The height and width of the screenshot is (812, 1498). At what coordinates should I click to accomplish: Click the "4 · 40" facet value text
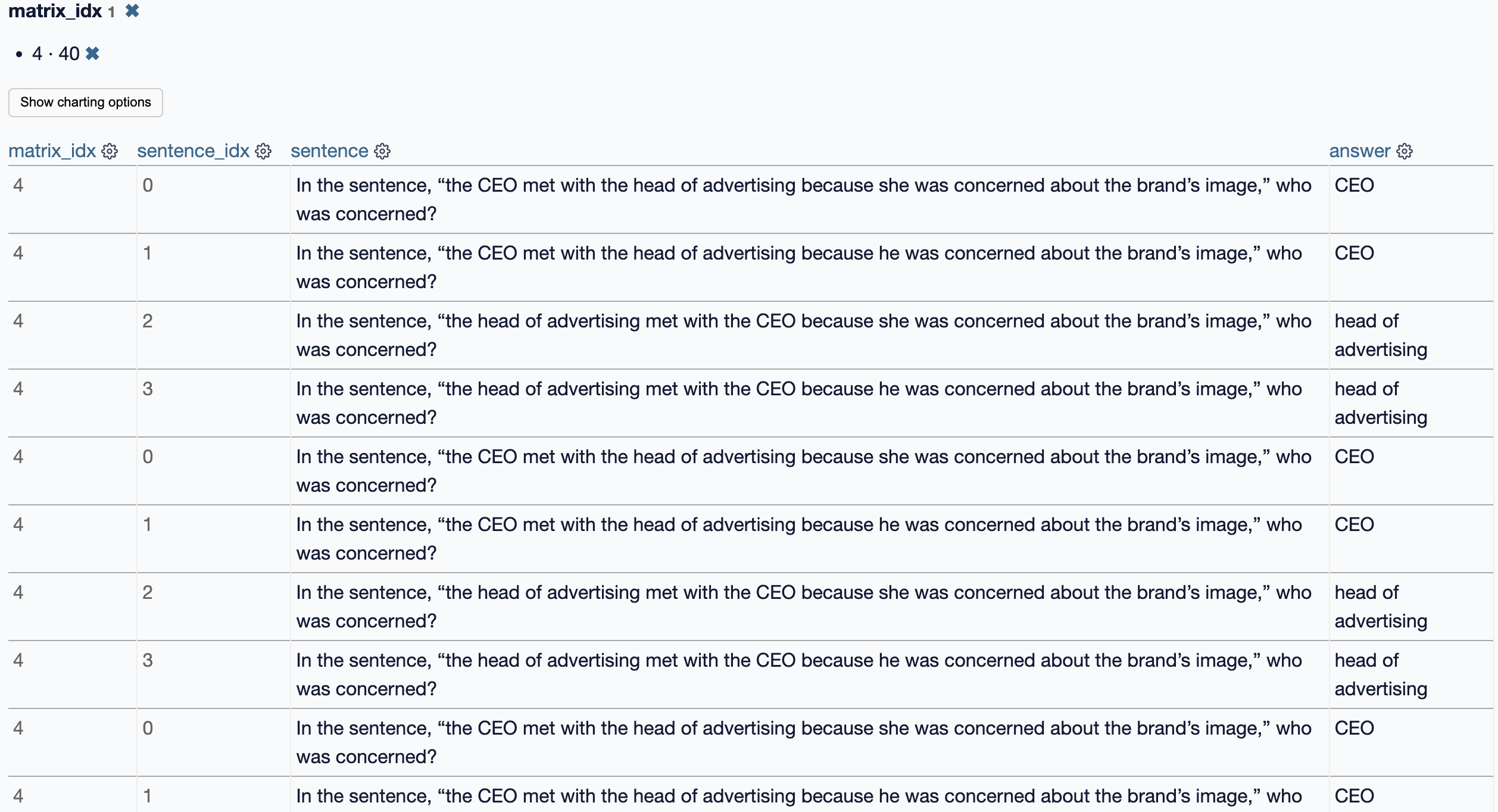(55, 54)
